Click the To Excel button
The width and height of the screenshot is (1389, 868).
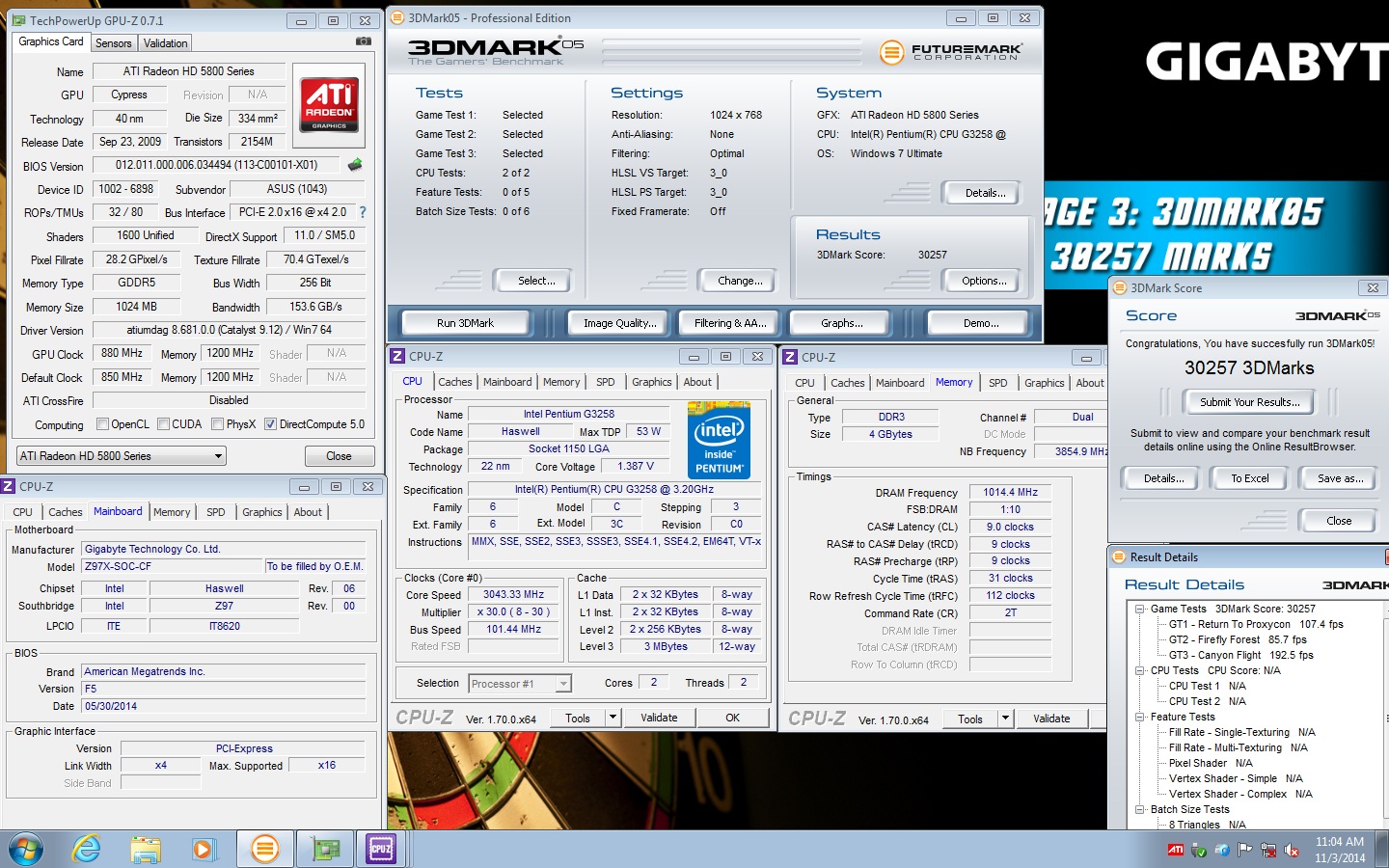pos(1250,478)
